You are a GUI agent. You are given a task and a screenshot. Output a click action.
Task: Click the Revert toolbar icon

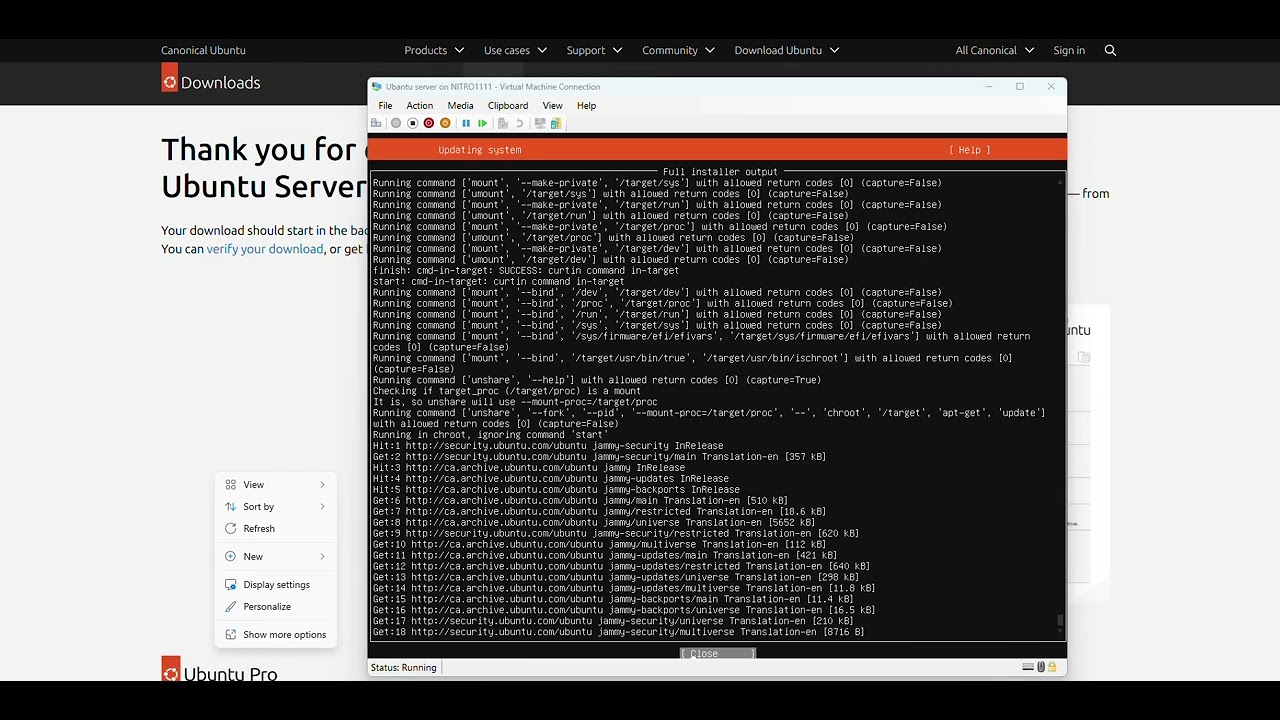click(520, 123)
